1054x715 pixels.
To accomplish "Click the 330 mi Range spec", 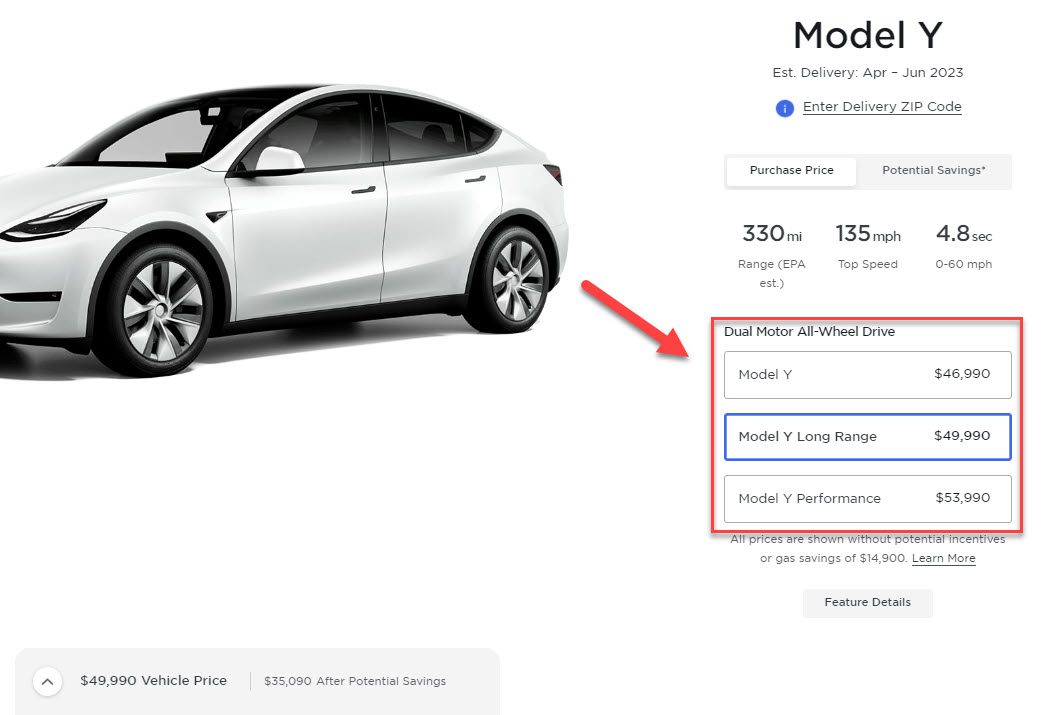I will pos(770,245).
